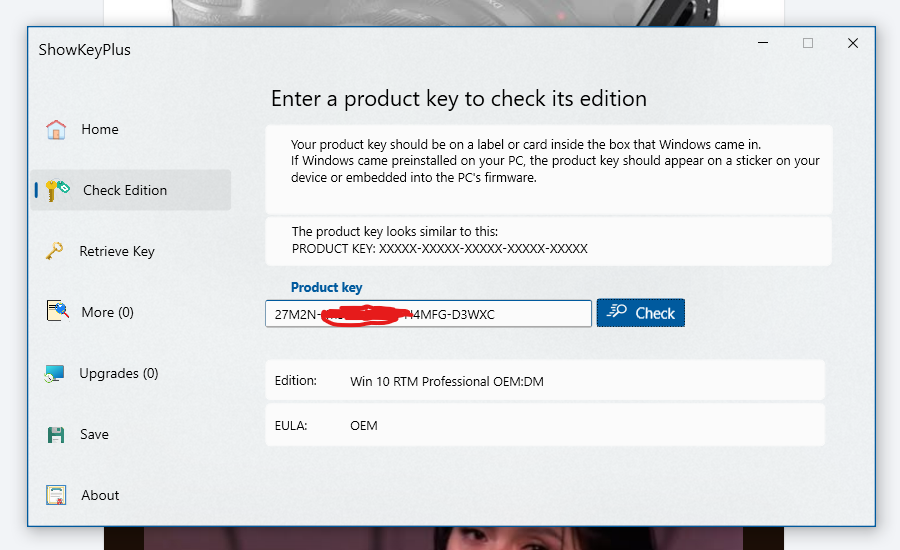Open the Home menu item
The image size is (900, 550).
131,129
